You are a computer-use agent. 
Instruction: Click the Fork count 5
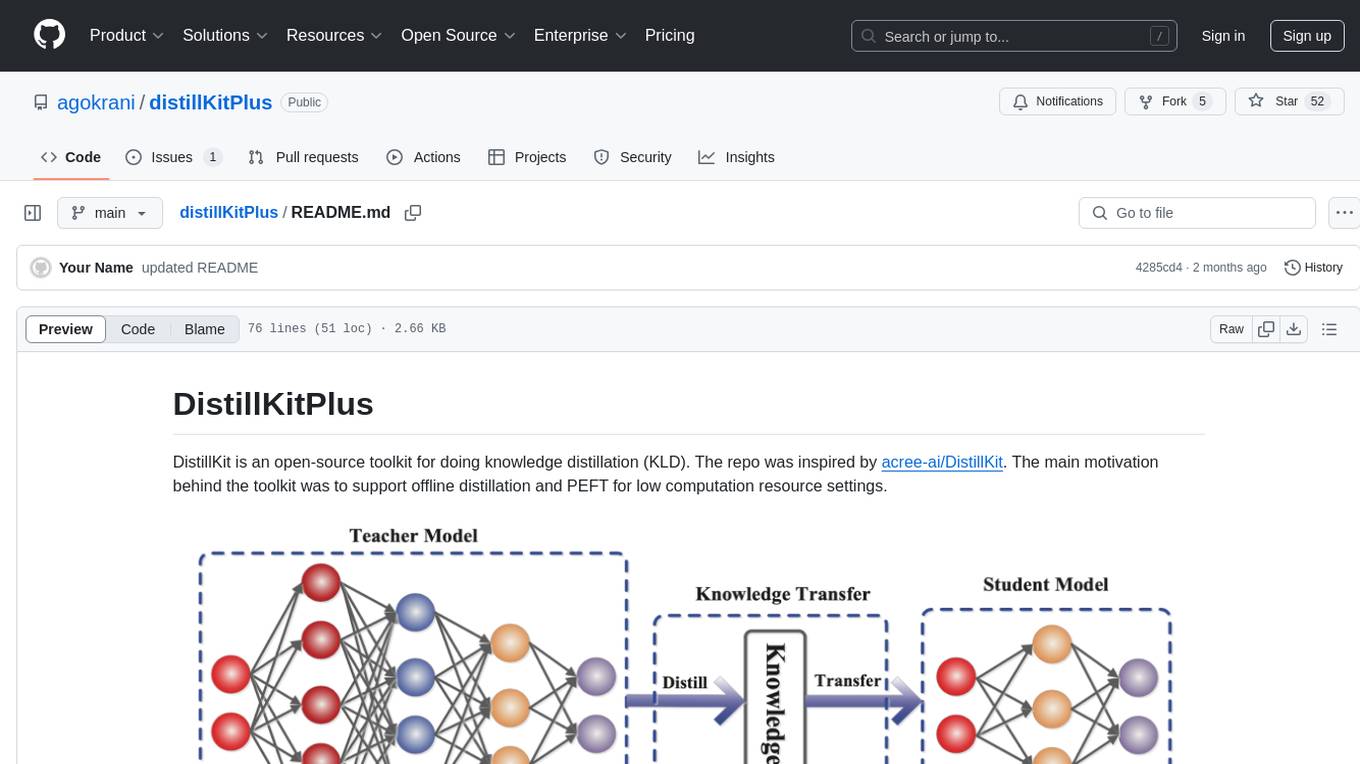[x=1202, y=101]
